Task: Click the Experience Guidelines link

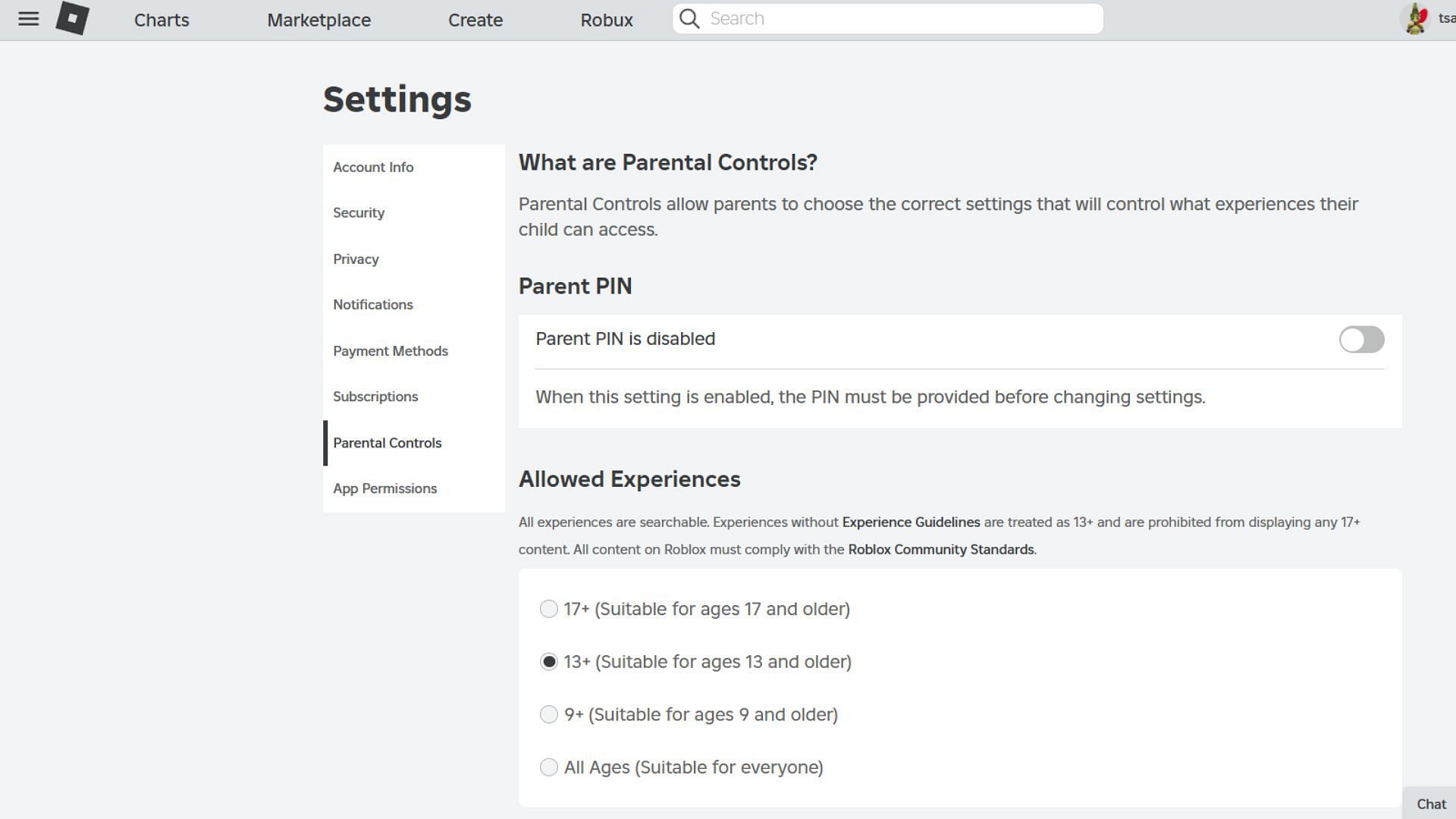Action: pos(911,522)
